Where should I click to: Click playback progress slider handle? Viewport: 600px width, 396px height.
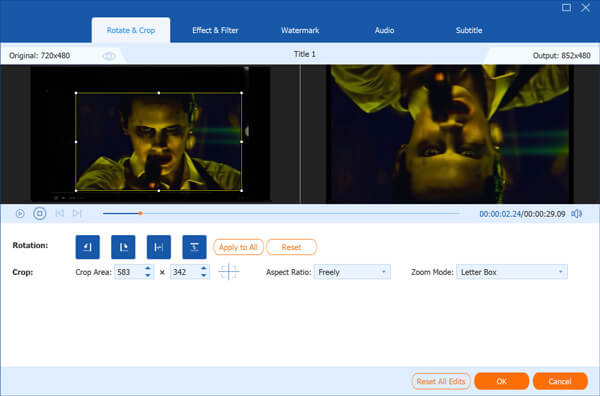[140, 213]
